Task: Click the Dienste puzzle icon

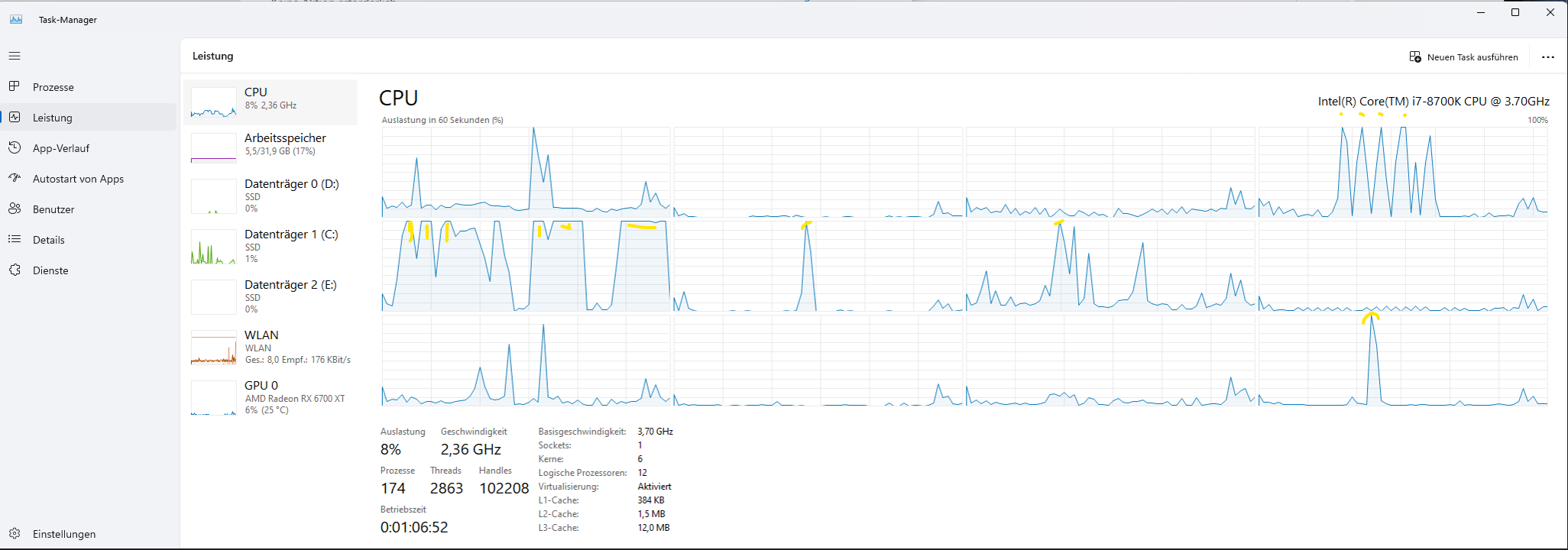Action: pos(15,270)
